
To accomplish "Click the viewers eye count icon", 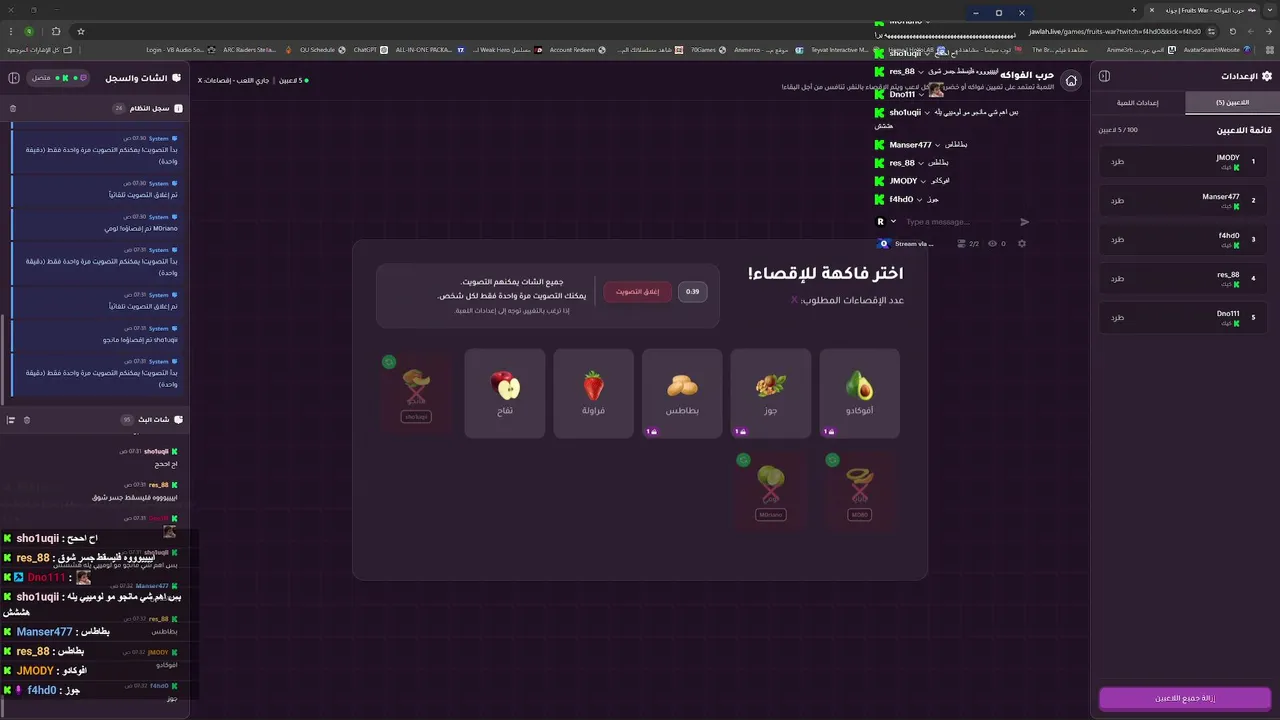I will pos(992,243).
